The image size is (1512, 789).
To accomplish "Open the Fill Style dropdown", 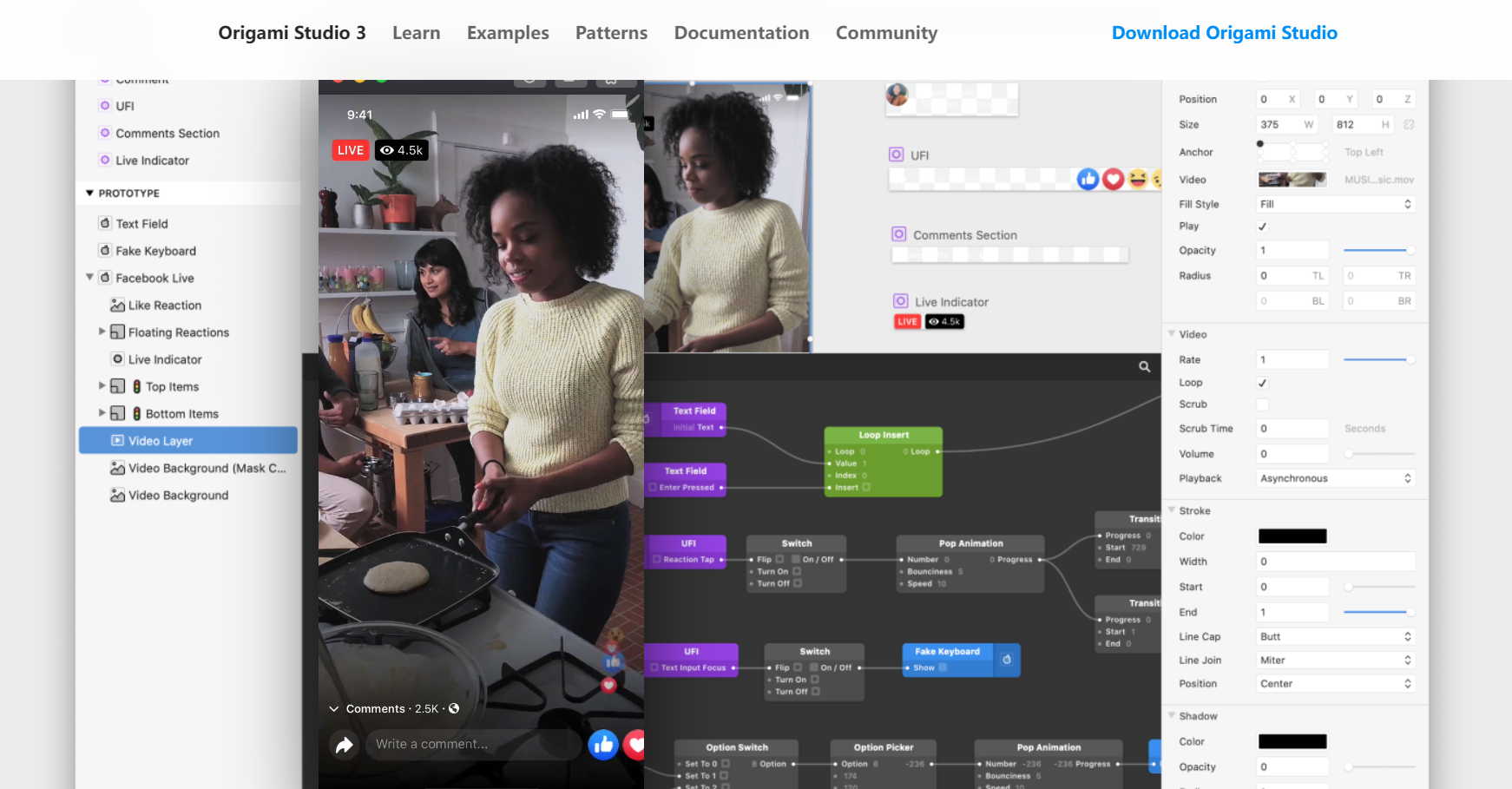I will (1335, 204).
